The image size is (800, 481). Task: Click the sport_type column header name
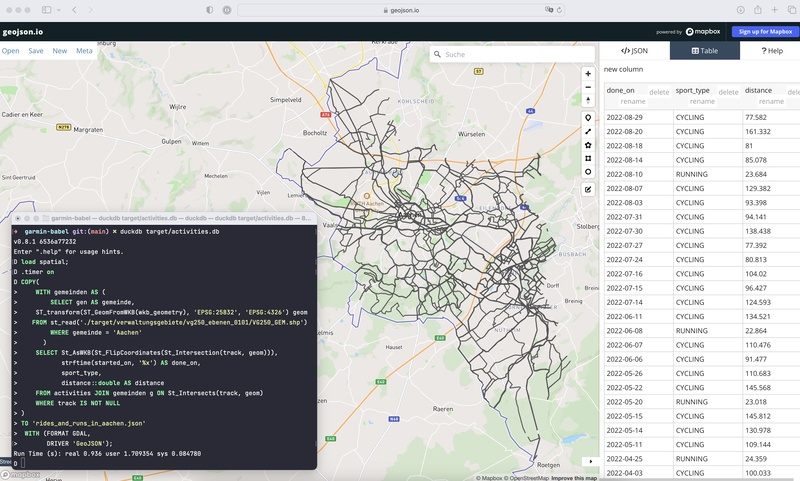[692, 90]
